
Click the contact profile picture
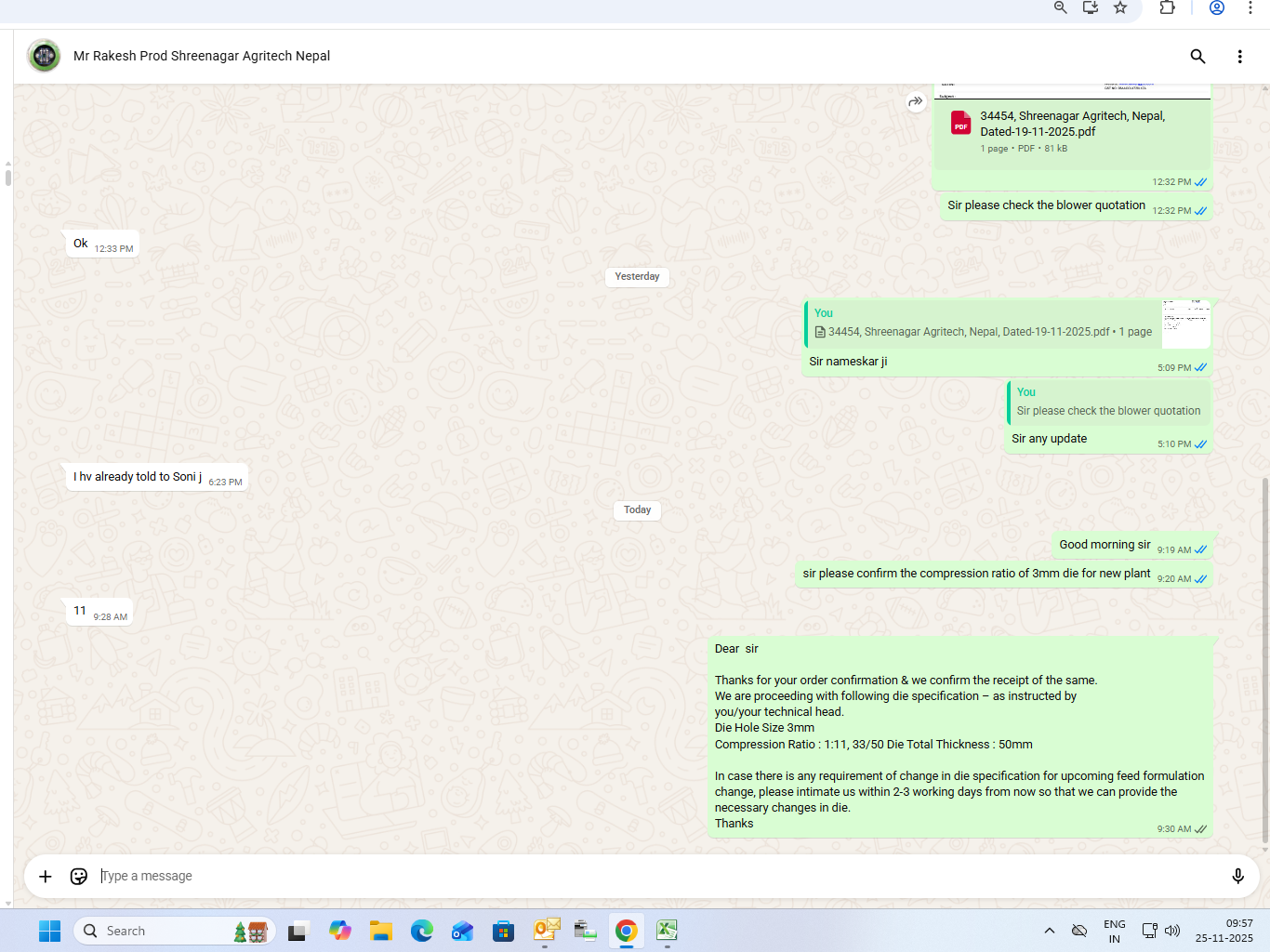(x=44, y=56)
